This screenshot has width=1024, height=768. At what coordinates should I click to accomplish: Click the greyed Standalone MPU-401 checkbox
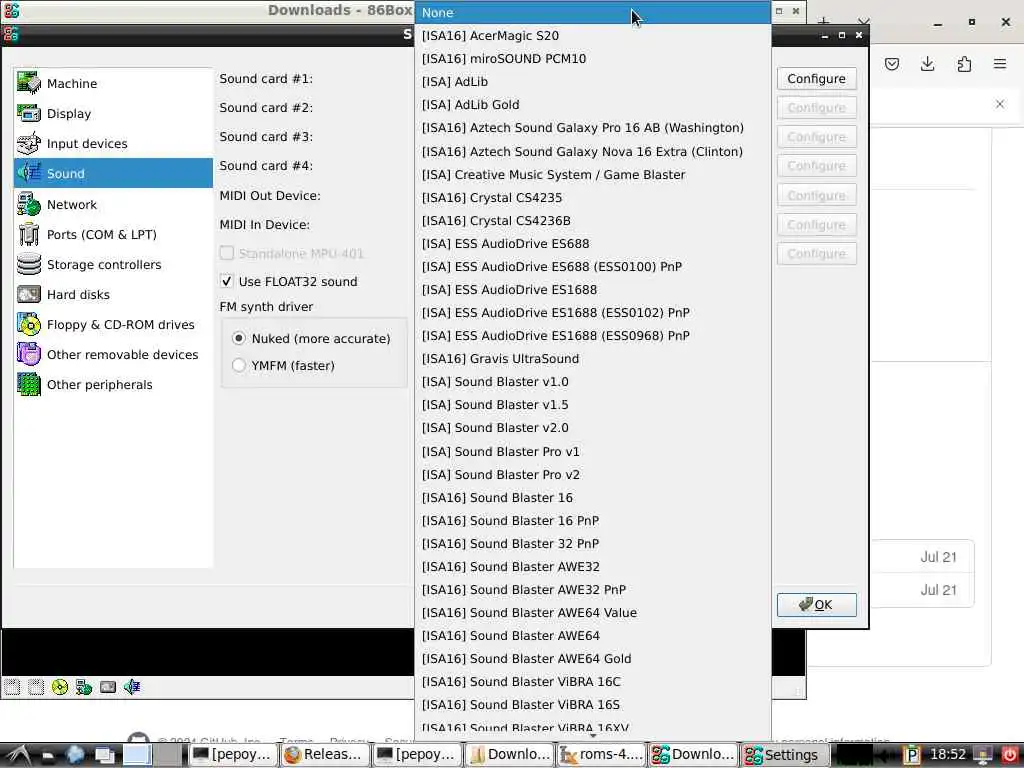pos(227,253)
